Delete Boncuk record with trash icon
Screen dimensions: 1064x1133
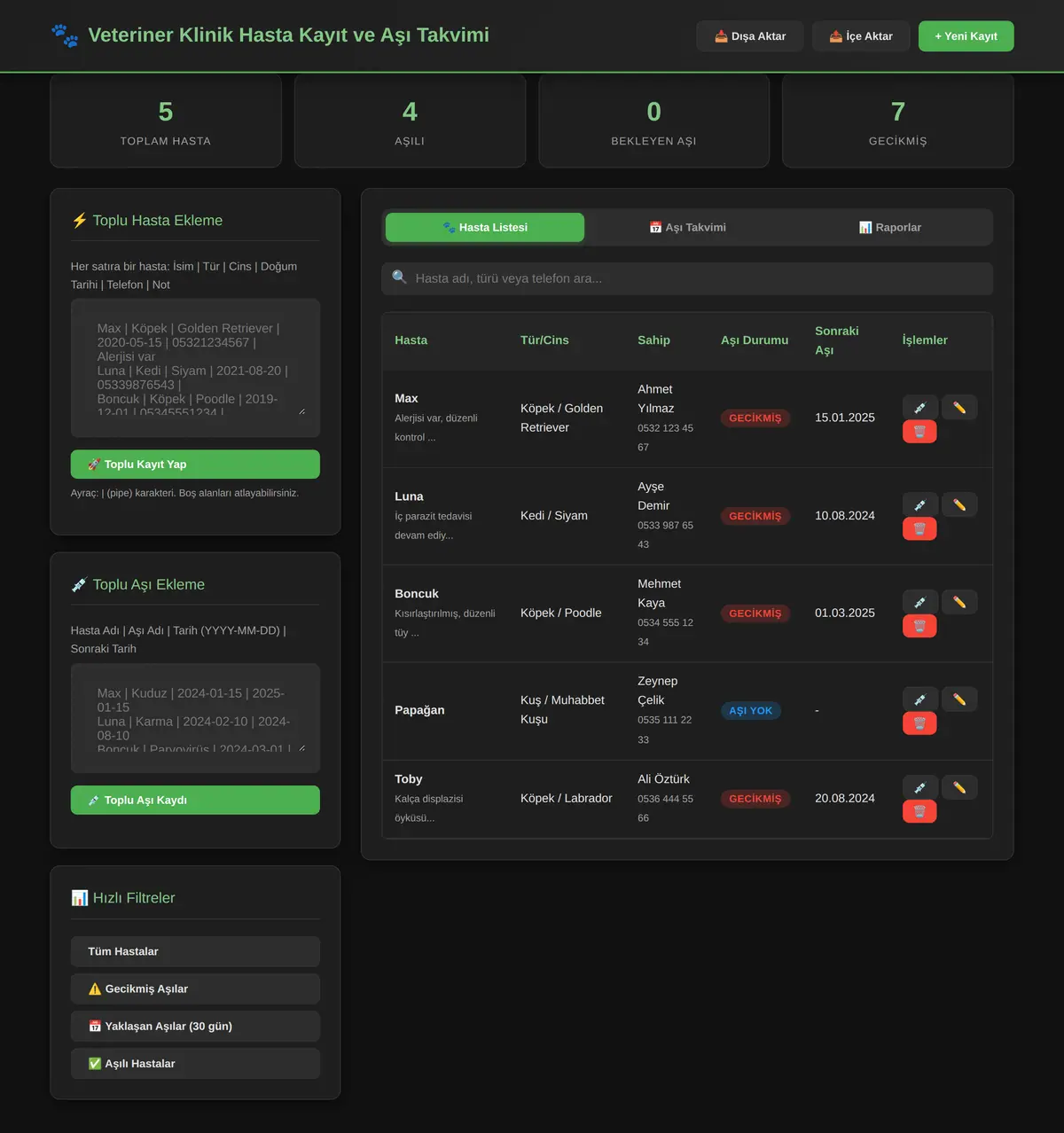point(919,626)
